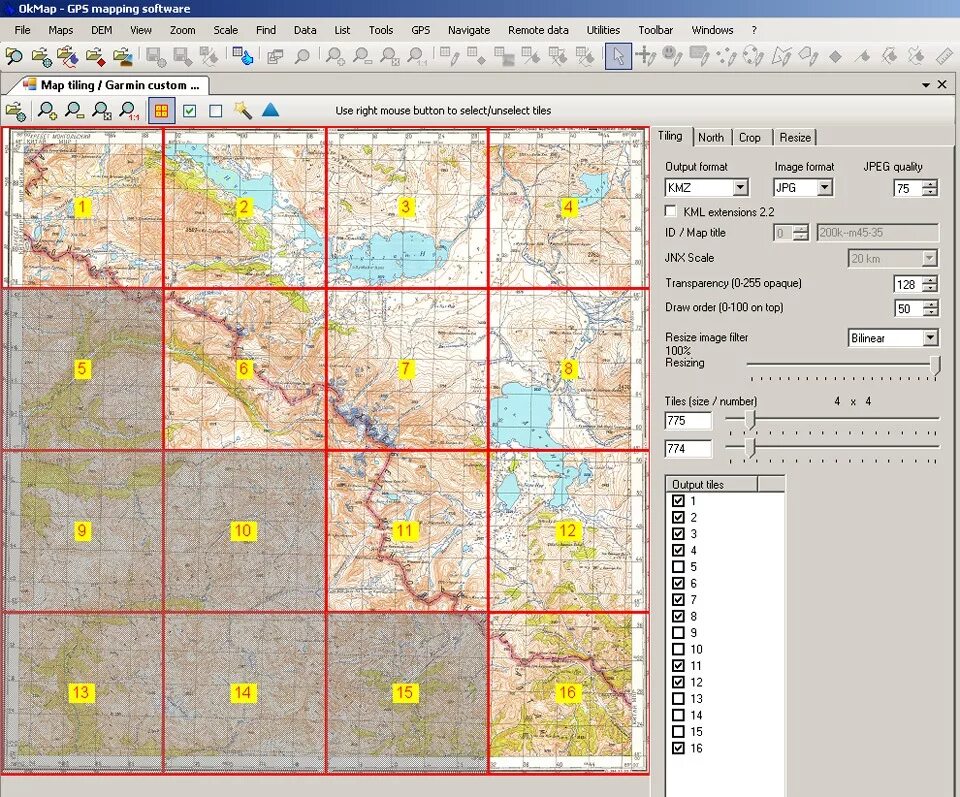
Task: Open the Navigate menu
Action: click(x=469, y=30)
